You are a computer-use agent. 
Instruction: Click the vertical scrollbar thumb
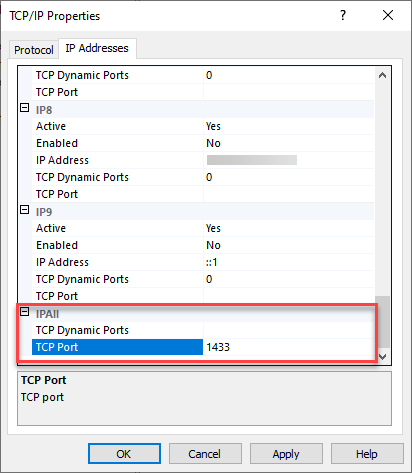point(382,322)
